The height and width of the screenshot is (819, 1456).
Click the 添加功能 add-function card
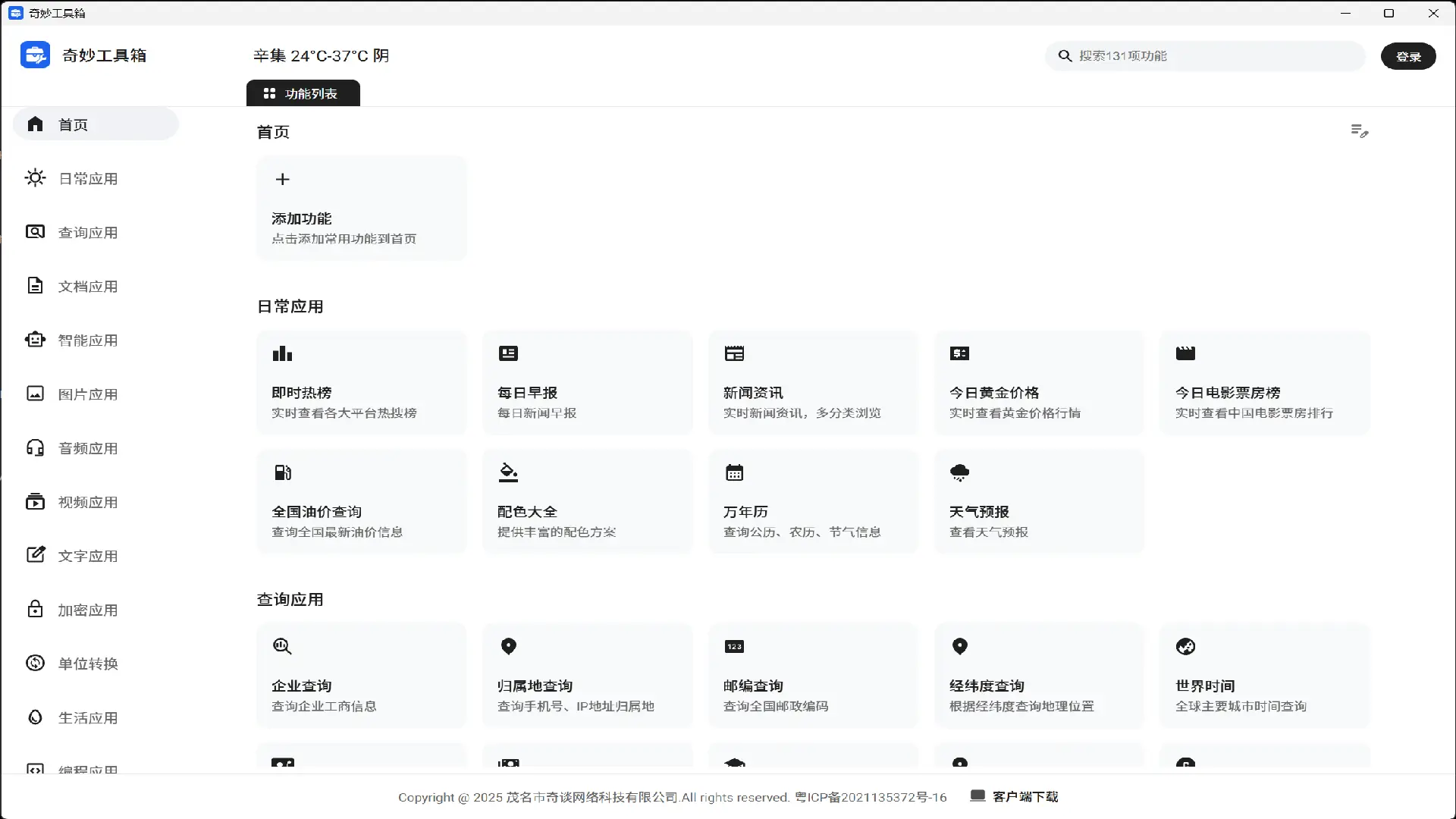[362, 209]
